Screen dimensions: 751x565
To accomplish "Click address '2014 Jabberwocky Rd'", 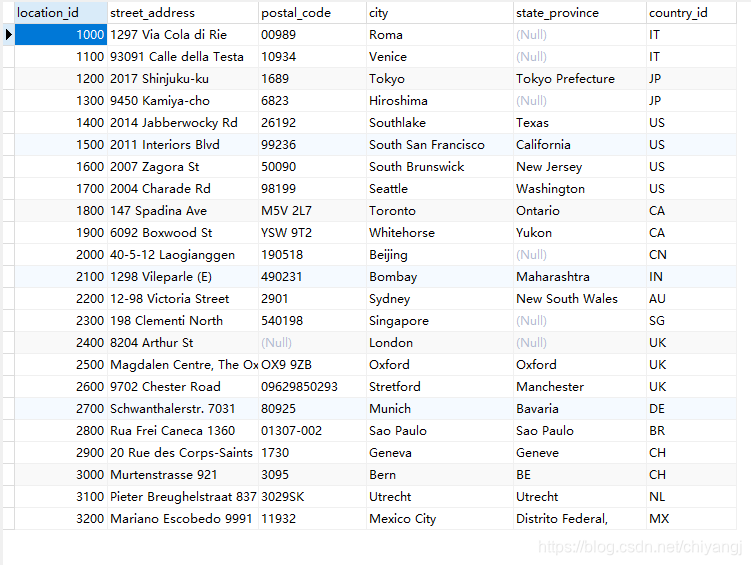I will point(183,123).
